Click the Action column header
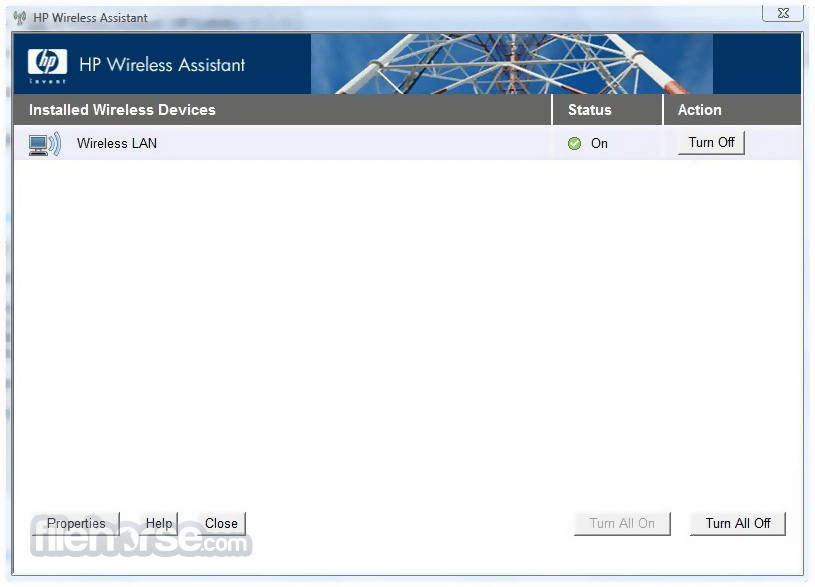The width and height of the screenshot is (815, 587). coord(732,110)
